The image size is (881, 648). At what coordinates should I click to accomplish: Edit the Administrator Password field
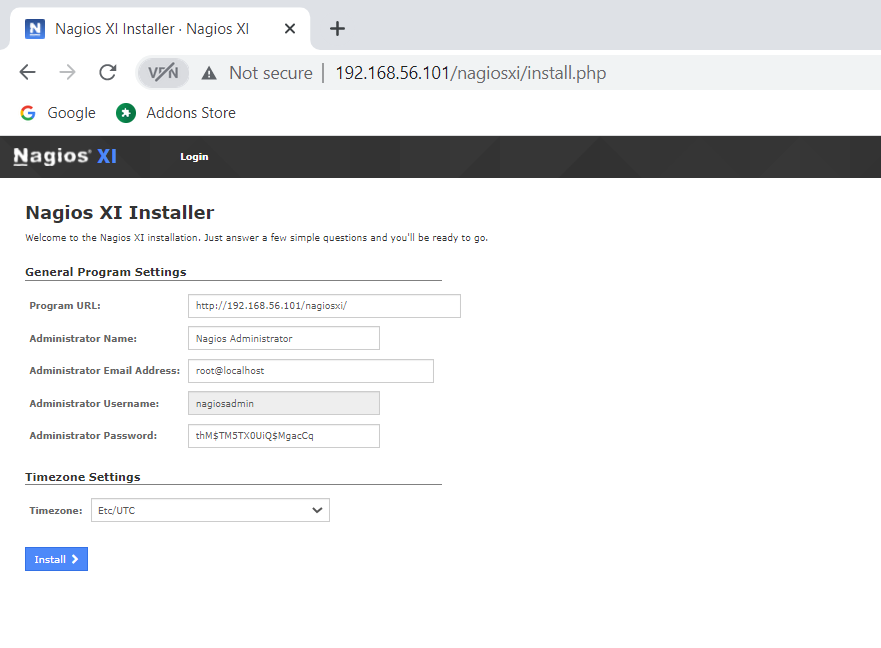(x=284, y=436)
